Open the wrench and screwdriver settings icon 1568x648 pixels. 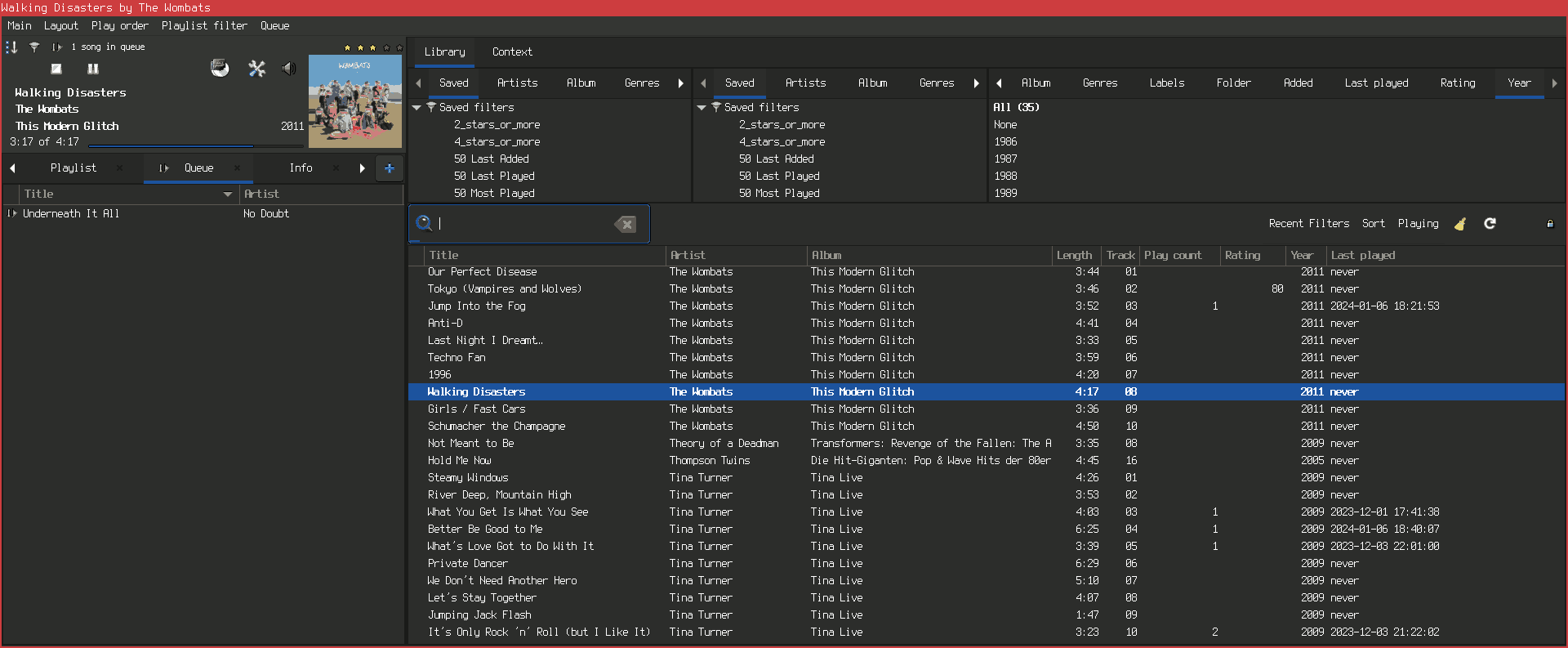point(257,69)
